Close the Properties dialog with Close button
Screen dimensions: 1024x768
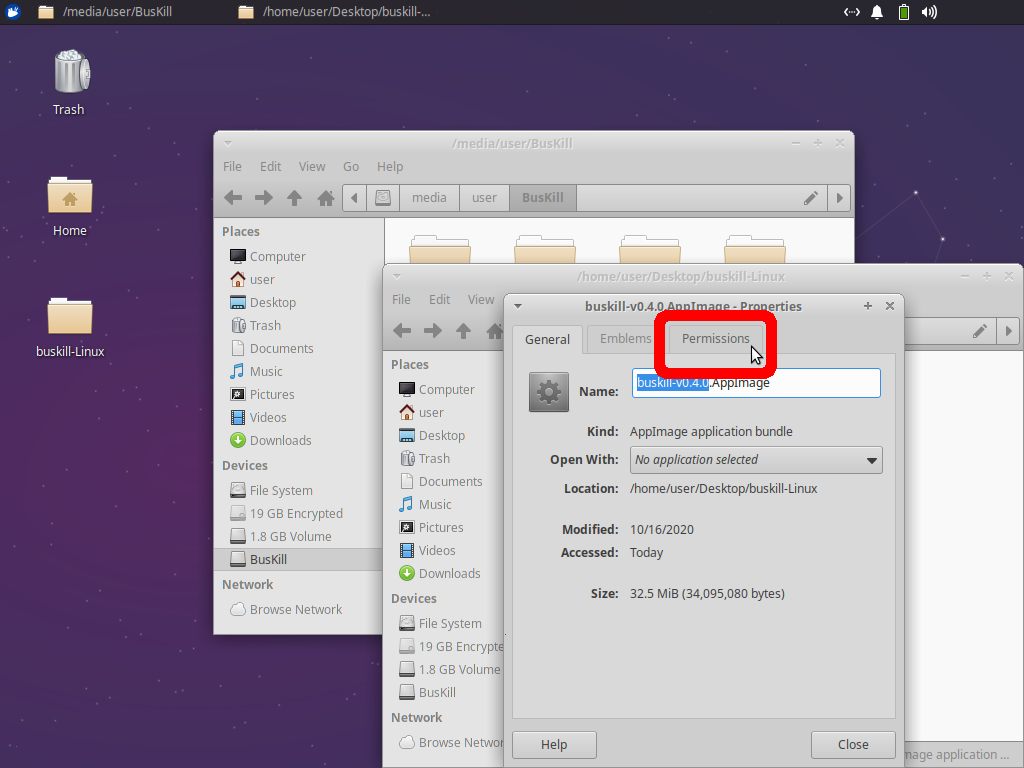tap(853, 744)
